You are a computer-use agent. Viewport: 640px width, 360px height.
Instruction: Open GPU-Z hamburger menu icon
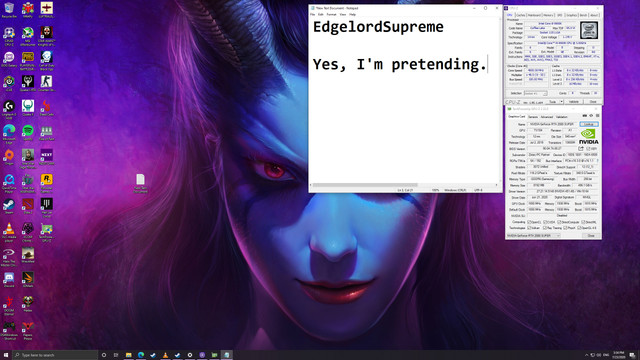point(598,116)
